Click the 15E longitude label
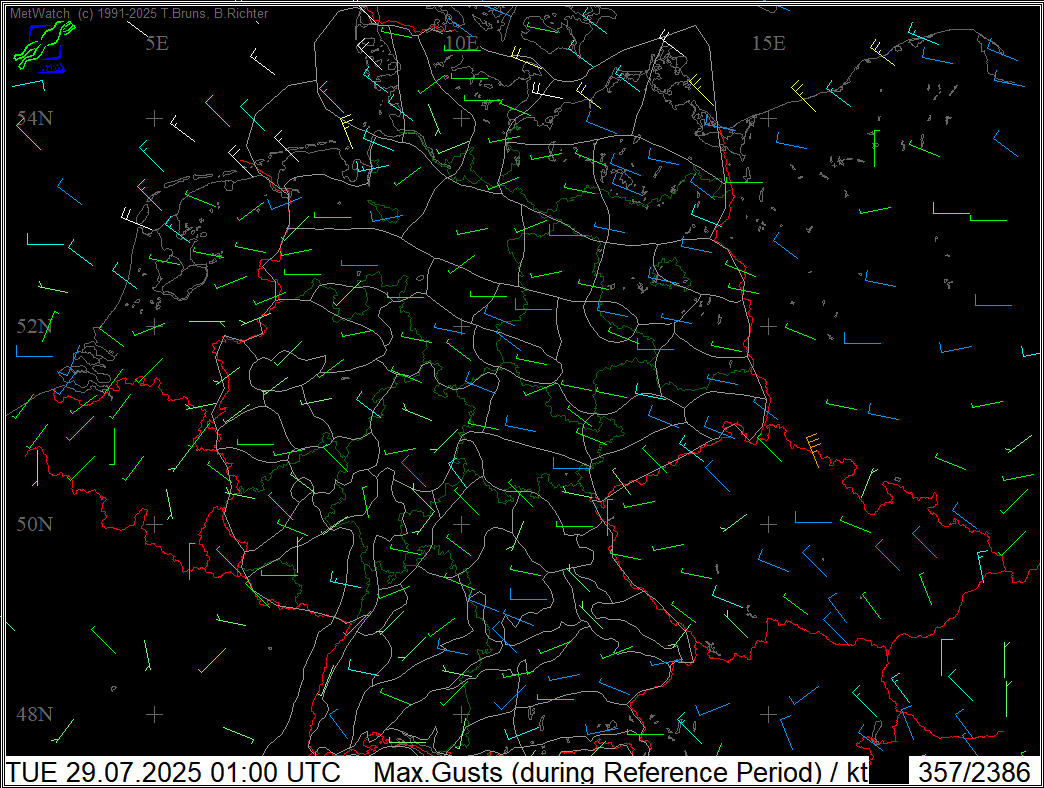 pyautogui.click(x=768, y=43)
